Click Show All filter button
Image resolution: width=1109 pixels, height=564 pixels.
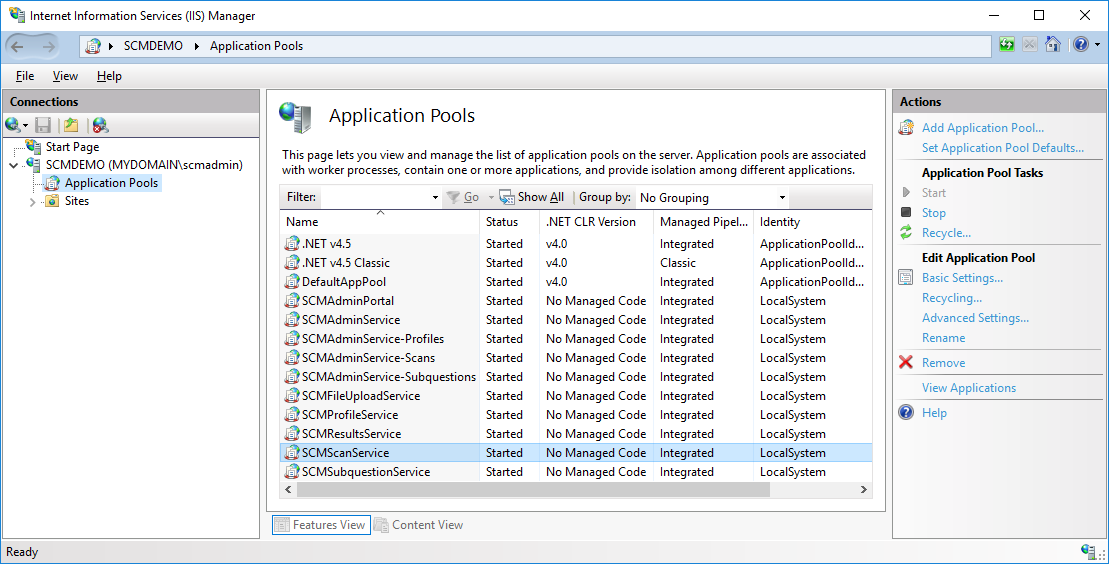pos(532,198)
